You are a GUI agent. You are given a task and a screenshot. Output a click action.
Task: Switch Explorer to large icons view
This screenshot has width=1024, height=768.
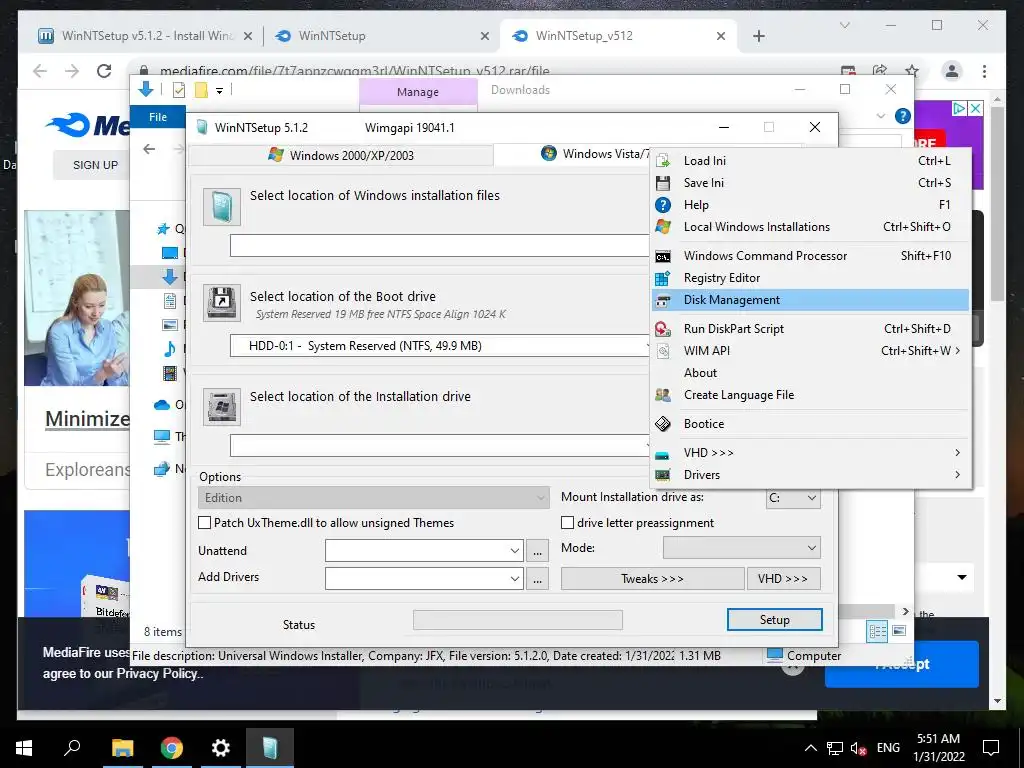click(899, 631)
